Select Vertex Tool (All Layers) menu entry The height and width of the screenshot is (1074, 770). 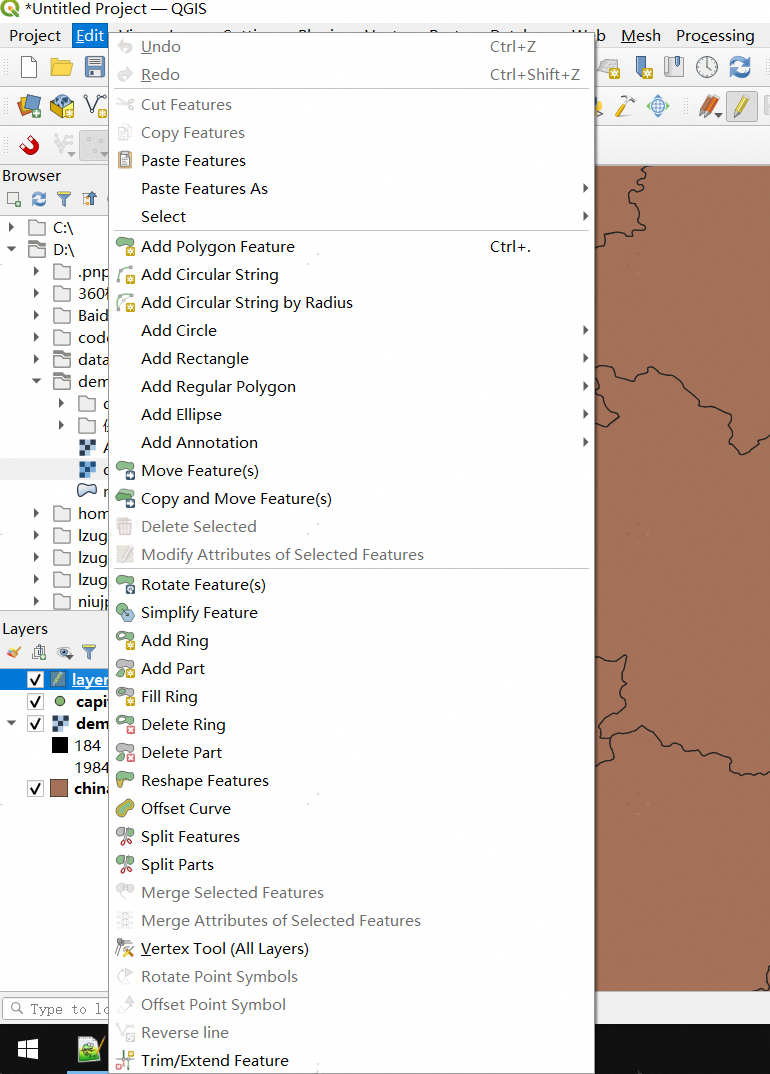[224, 949]
